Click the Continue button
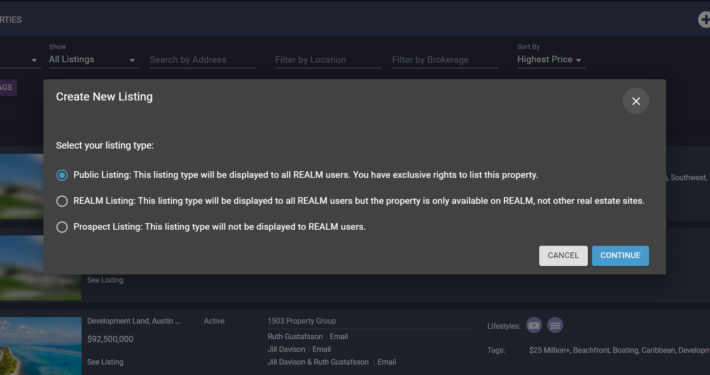The height and width of the screenshot is (375, 710). [x=620, y=255]
